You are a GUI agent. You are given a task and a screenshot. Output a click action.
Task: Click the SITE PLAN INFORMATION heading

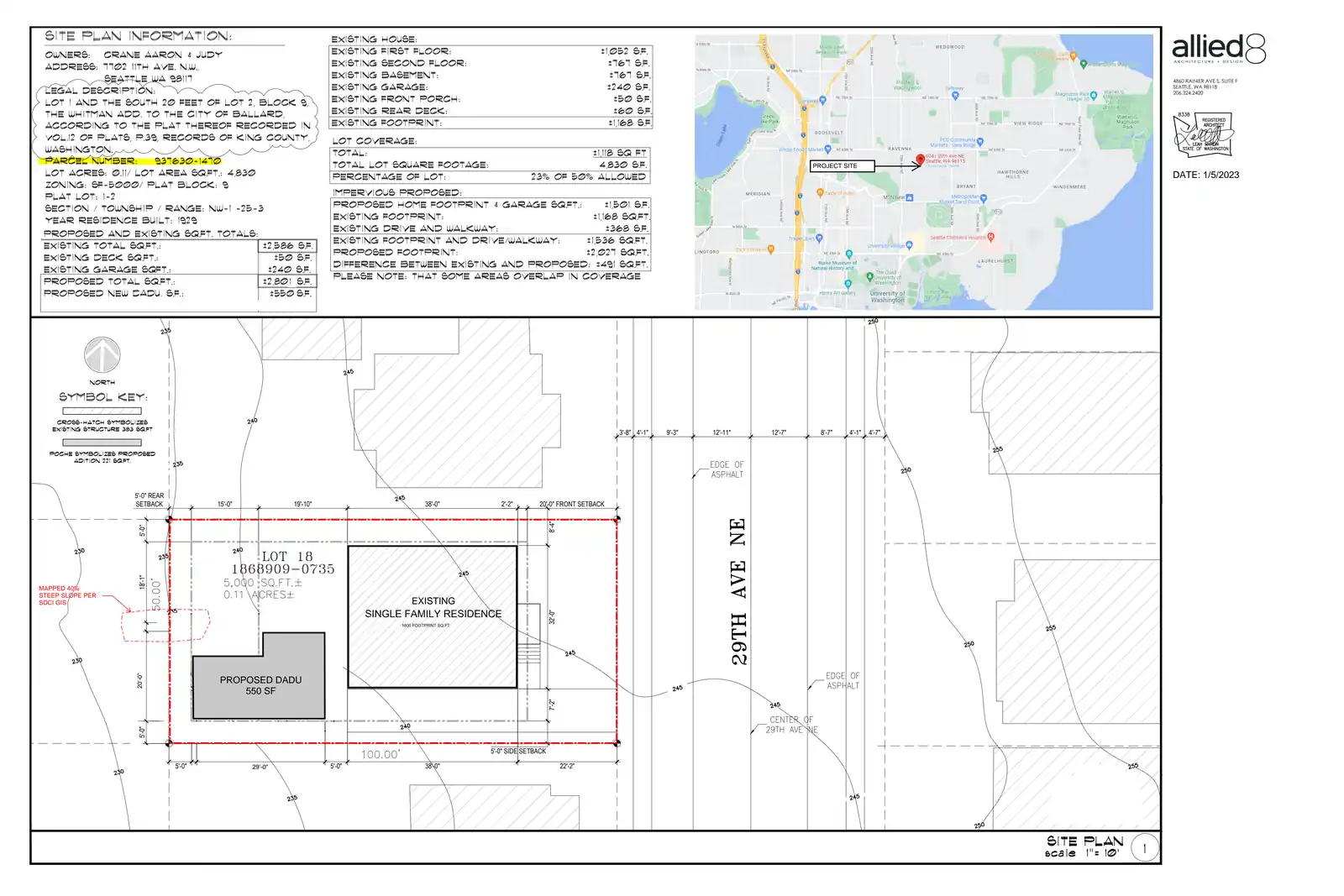coord(138,36)
